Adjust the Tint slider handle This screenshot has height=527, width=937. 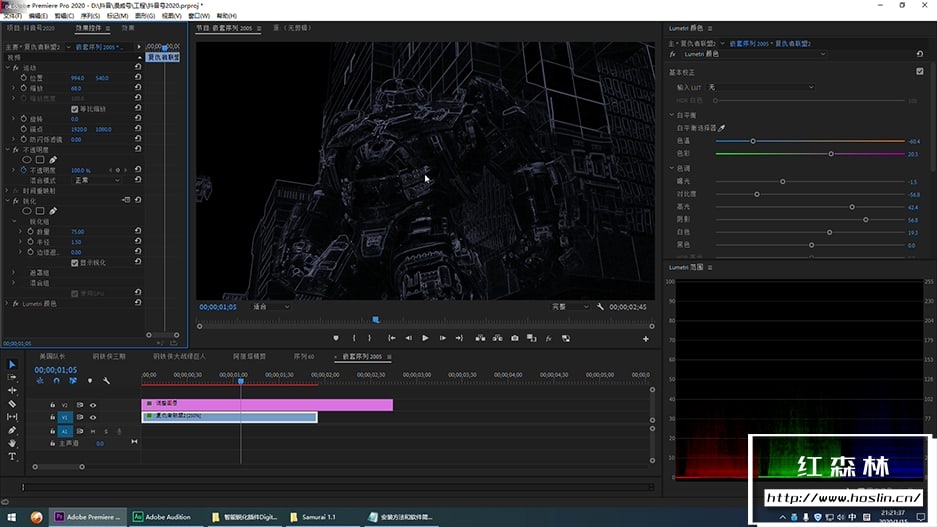click(x=831, y=154)
